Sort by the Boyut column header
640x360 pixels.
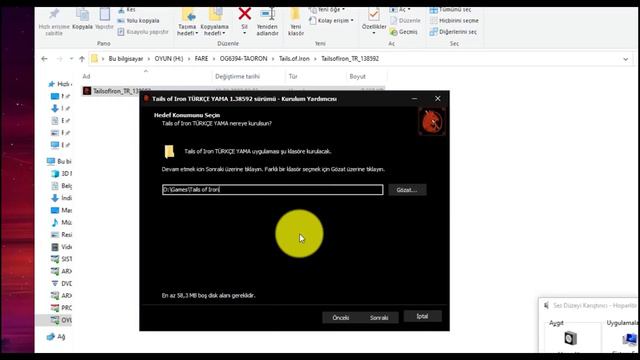(x=358, y=76)
